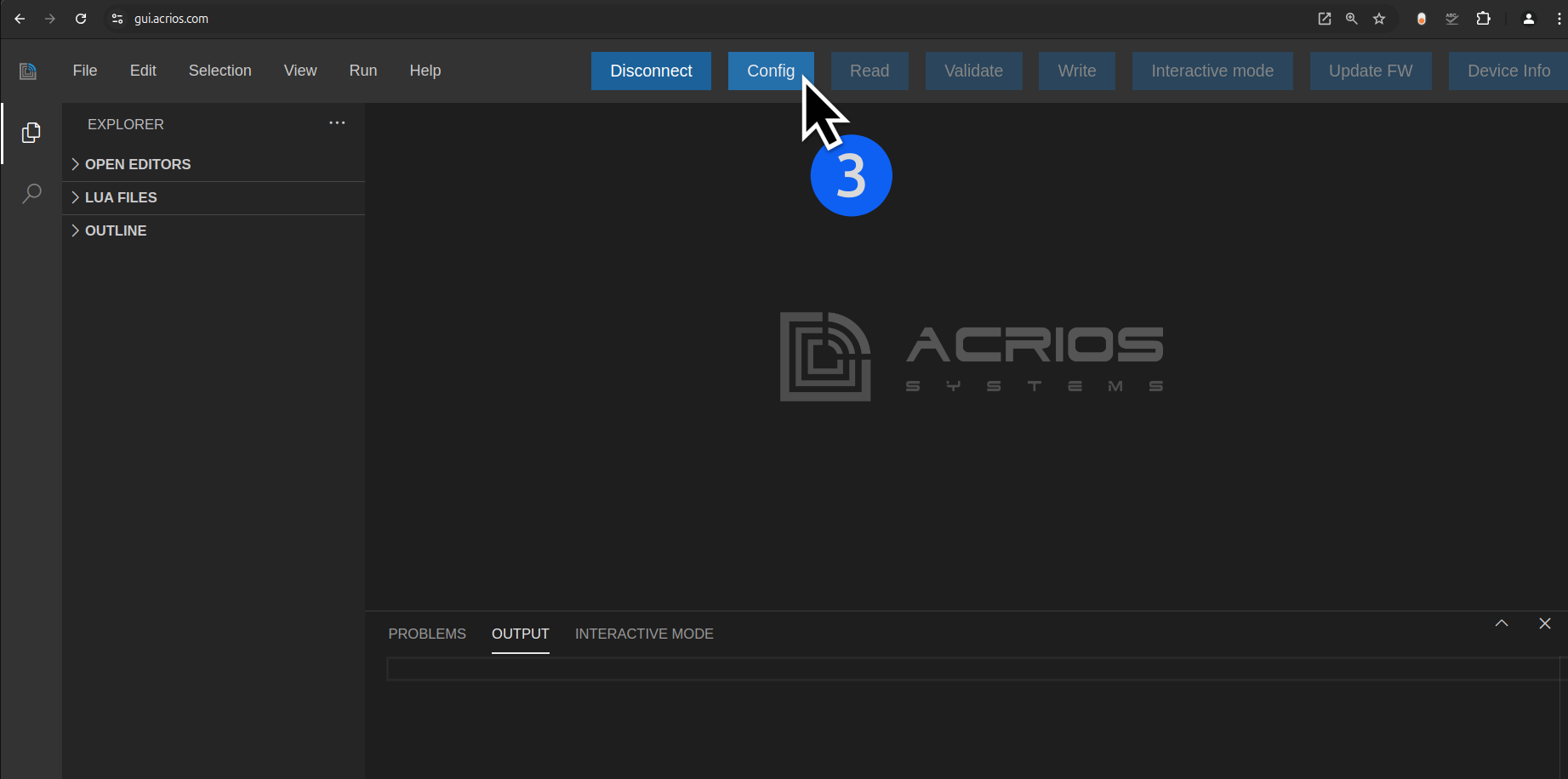Image resolution: width=1568 pixels, height=779 pixels.
Task: Click the output text field in panel
Action: [x=970, y=669]
